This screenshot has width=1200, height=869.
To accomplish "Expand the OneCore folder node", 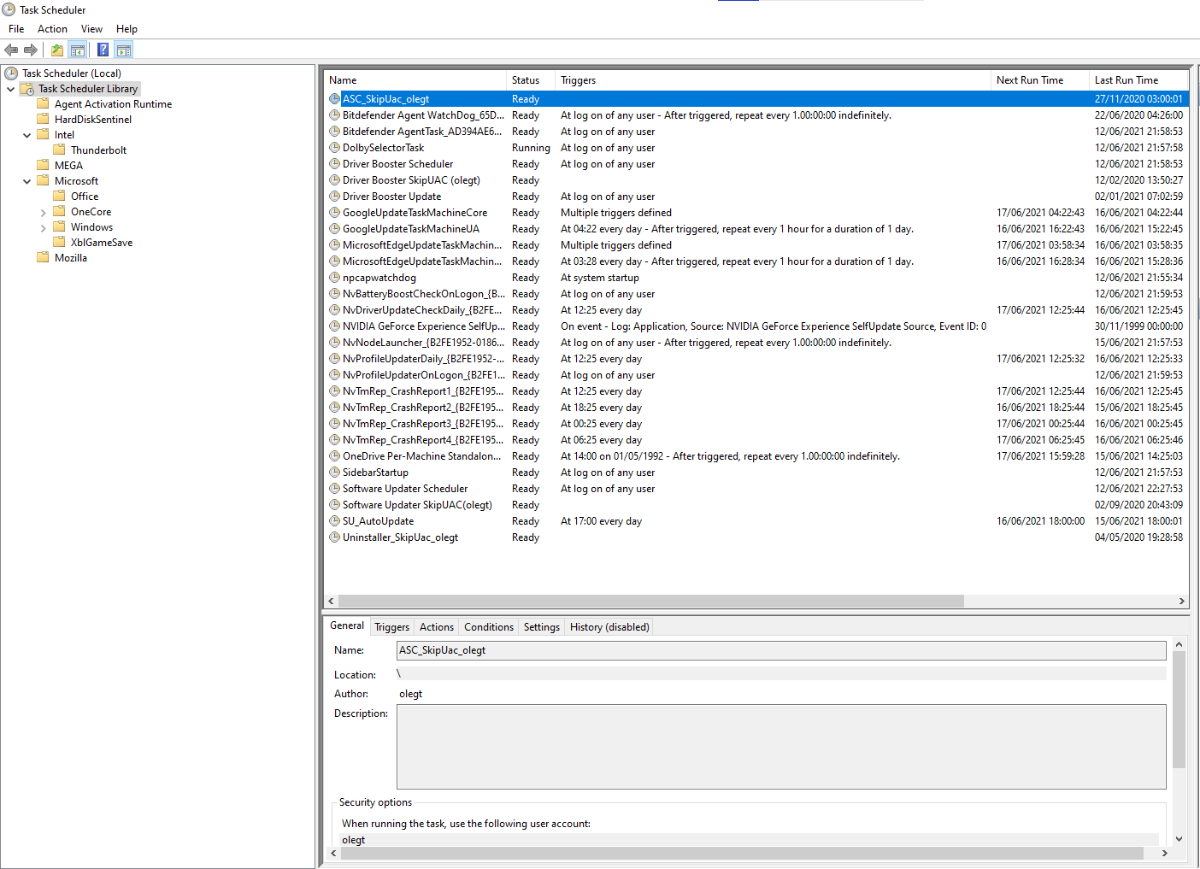I will [43, 212].
